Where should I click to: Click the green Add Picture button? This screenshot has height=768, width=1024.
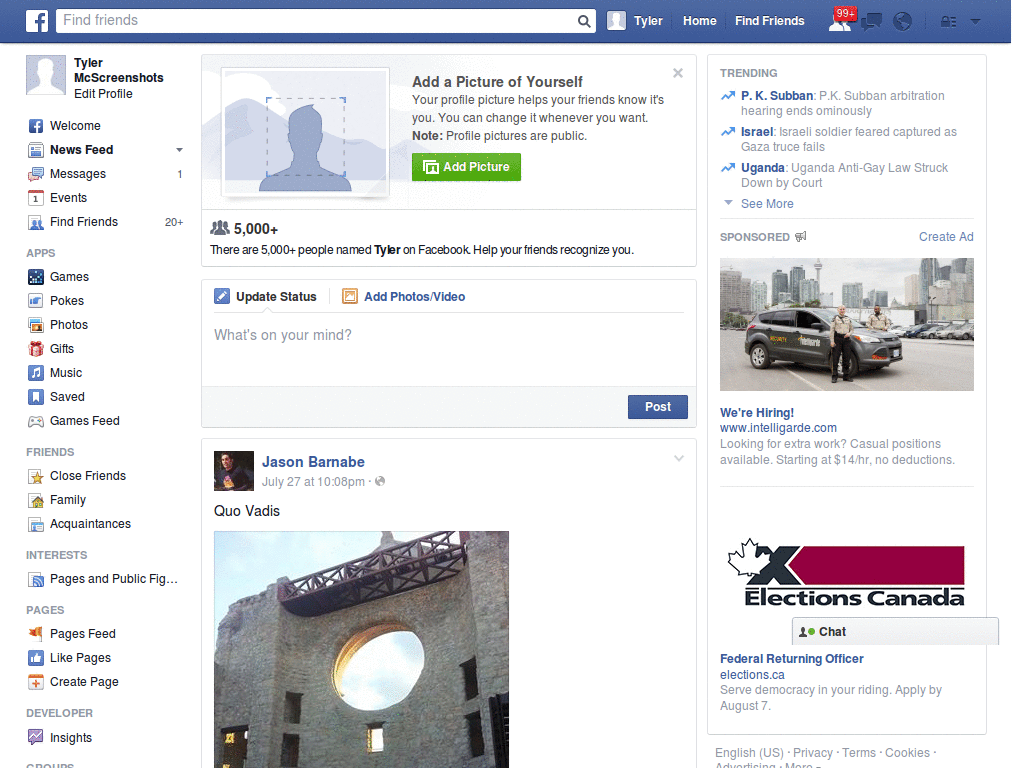point(466,167)
